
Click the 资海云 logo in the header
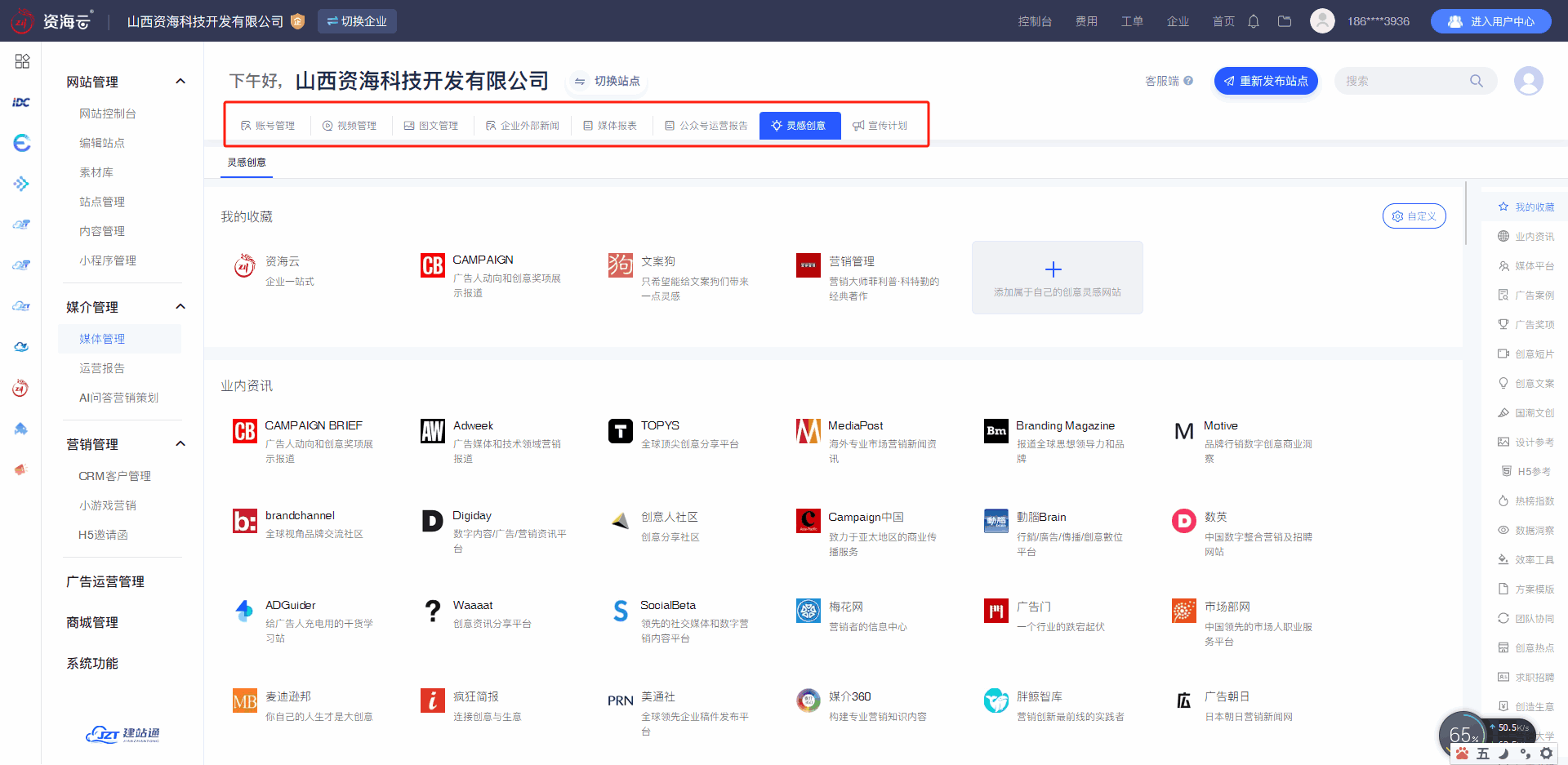(x=52, y=20)
